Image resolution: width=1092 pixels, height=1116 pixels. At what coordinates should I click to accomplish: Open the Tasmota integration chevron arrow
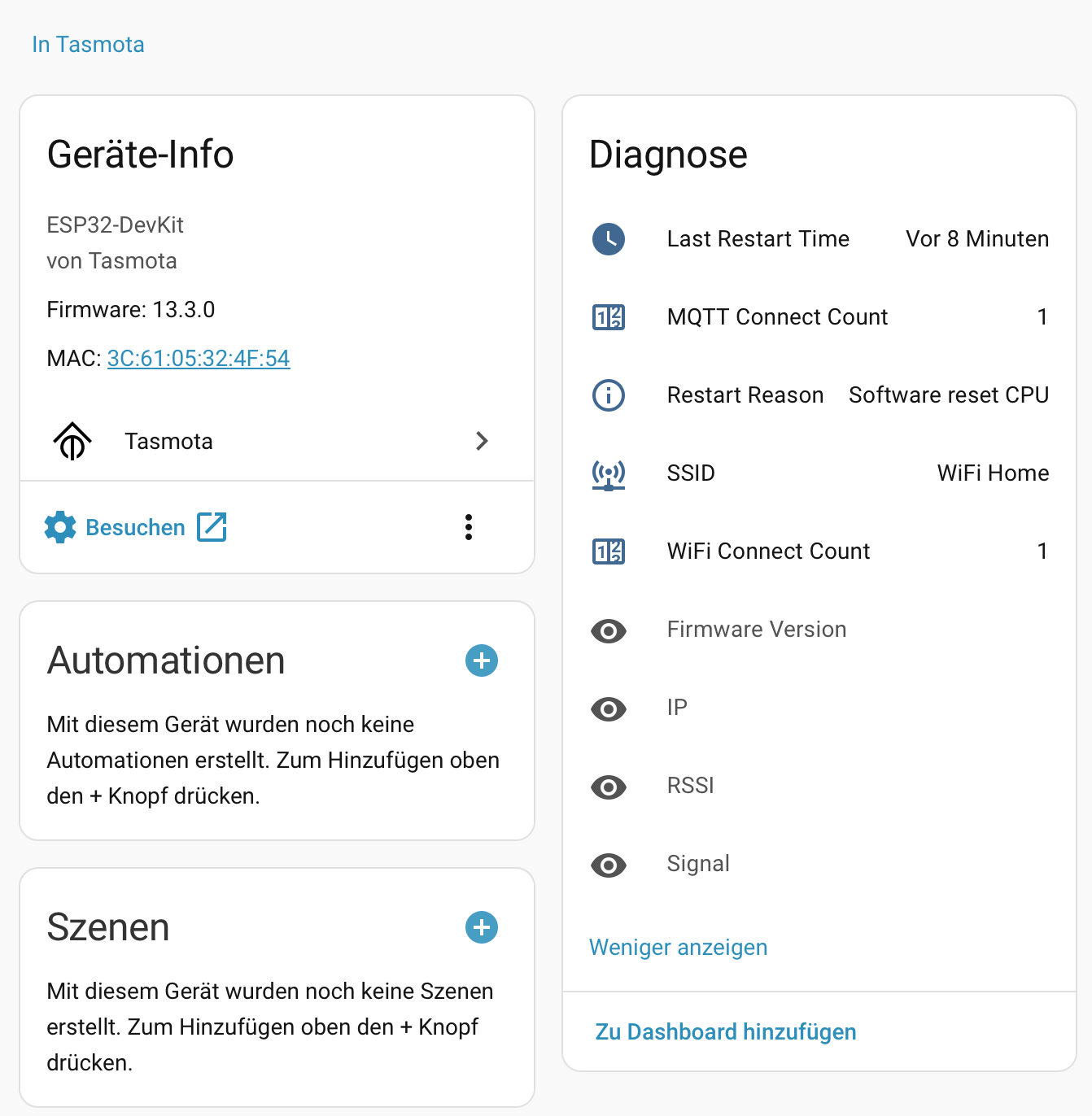coord(482,441)
